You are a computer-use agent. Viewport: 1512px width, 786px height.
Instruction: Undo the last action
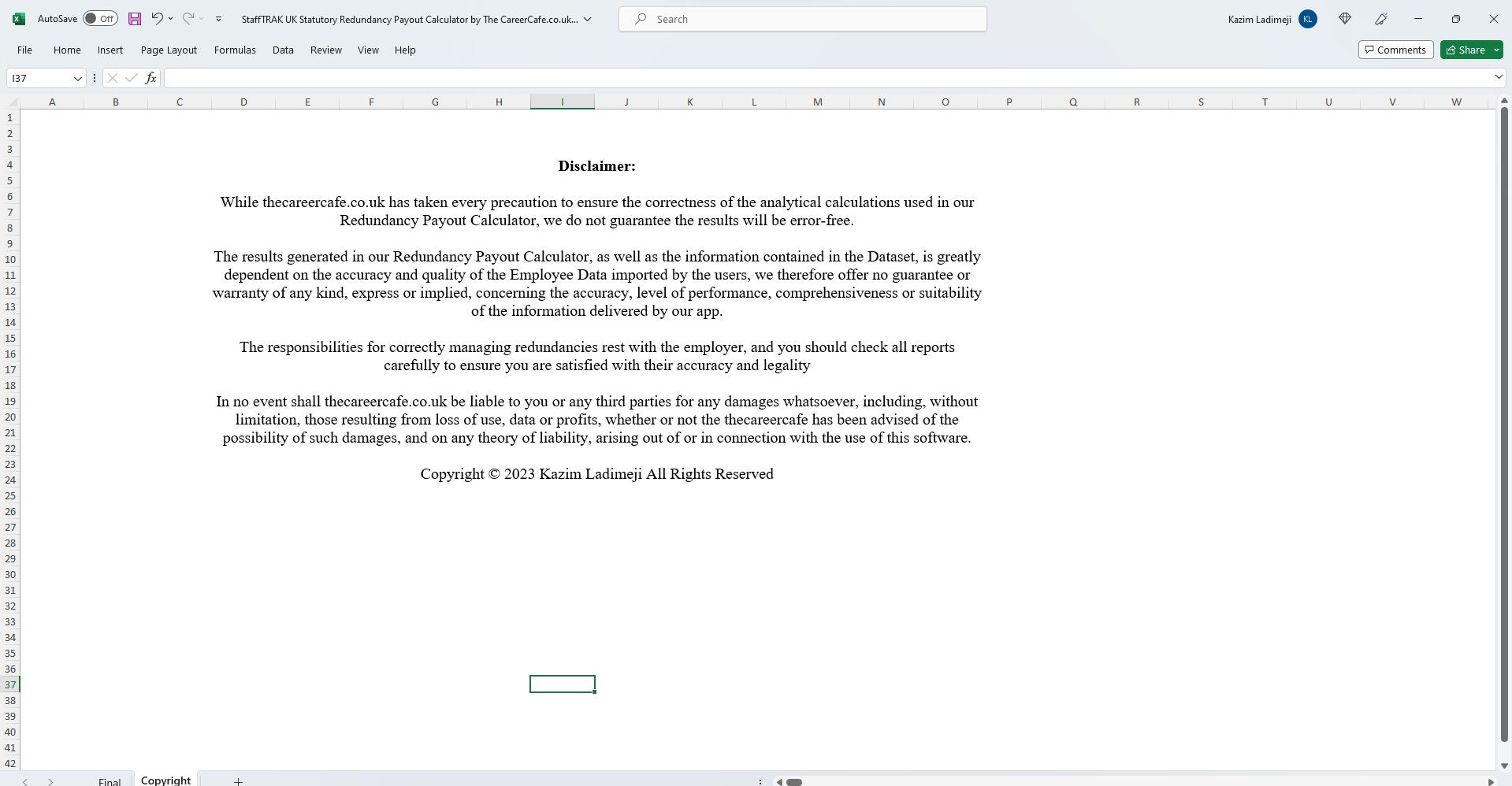tap(155, 18)
